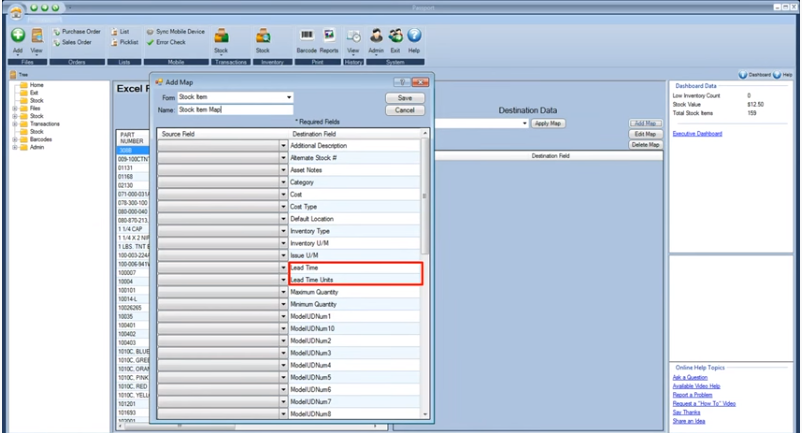Viewport: 802px width, 433px height.
Task: Select the Print ribbon group label
Action: click(x=317, y=62)
